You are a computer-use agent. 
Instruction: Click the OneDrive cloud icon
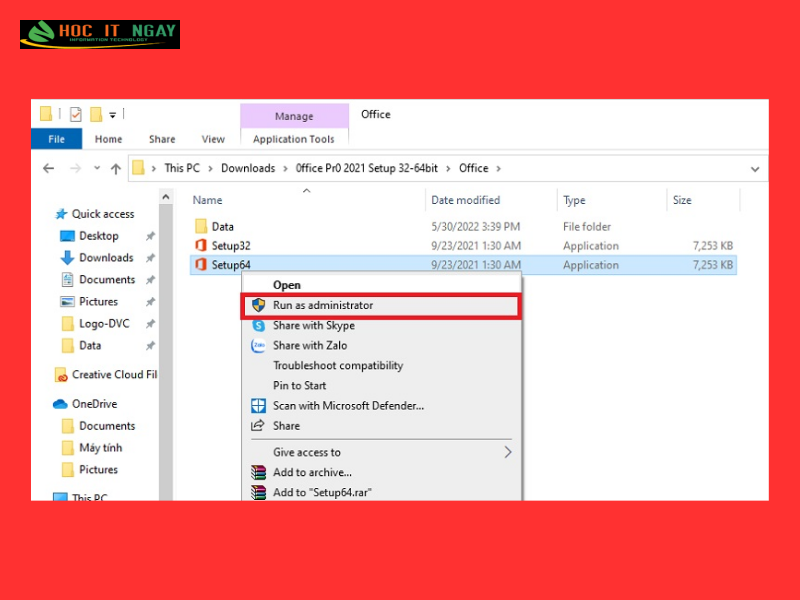60,404
